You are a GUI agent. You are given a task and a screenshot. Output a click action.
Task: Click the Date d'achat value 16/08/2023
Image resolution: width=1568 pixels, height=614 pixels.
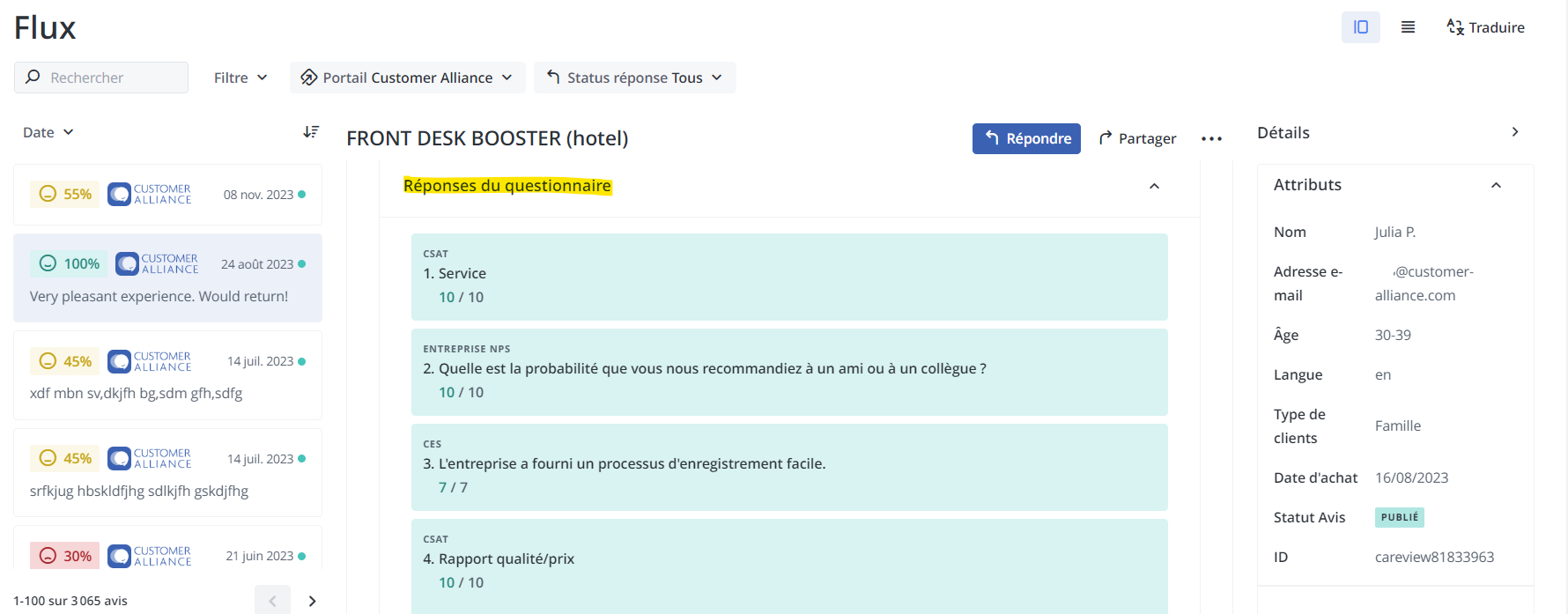coord(1411,477)
